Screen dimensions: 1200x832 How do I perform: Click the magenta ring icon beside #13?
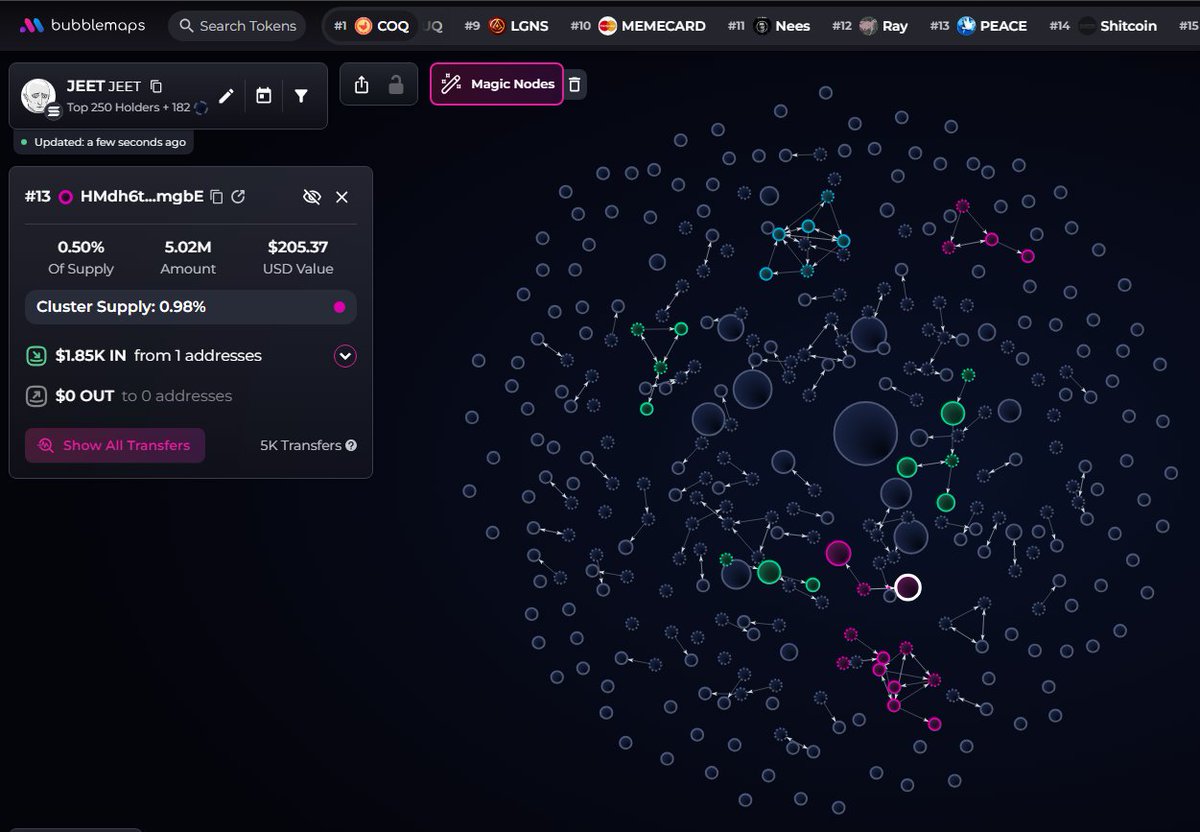click(66, 197)
